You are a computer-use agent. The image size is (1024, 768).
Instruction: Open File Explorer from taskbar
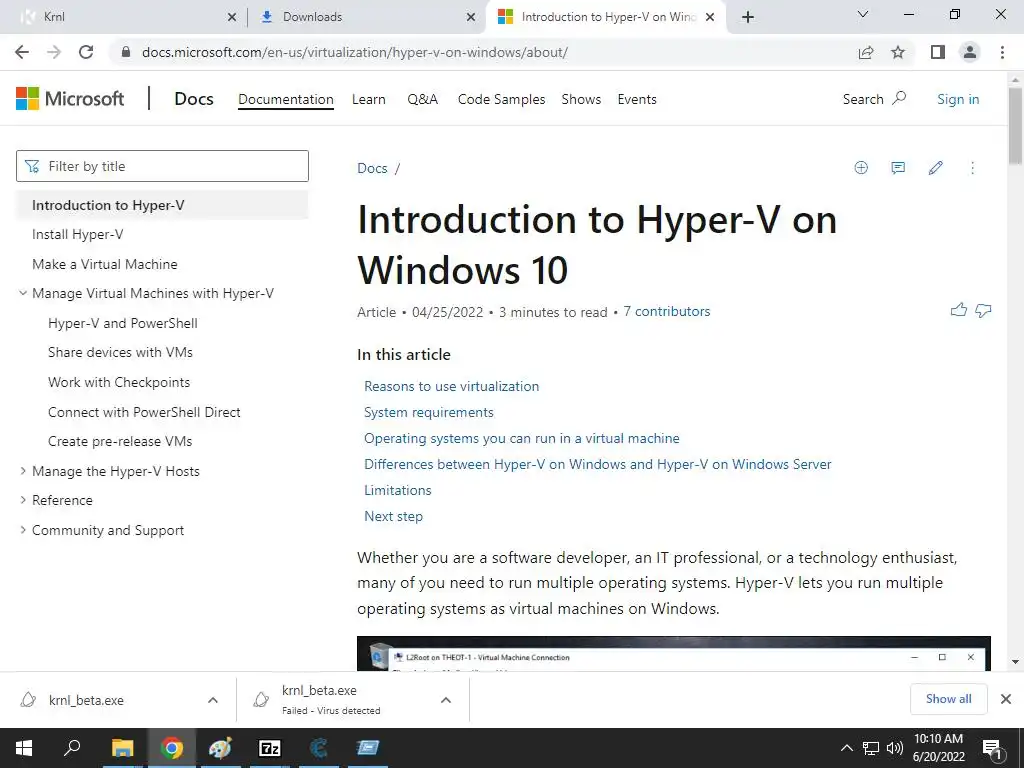122,748
